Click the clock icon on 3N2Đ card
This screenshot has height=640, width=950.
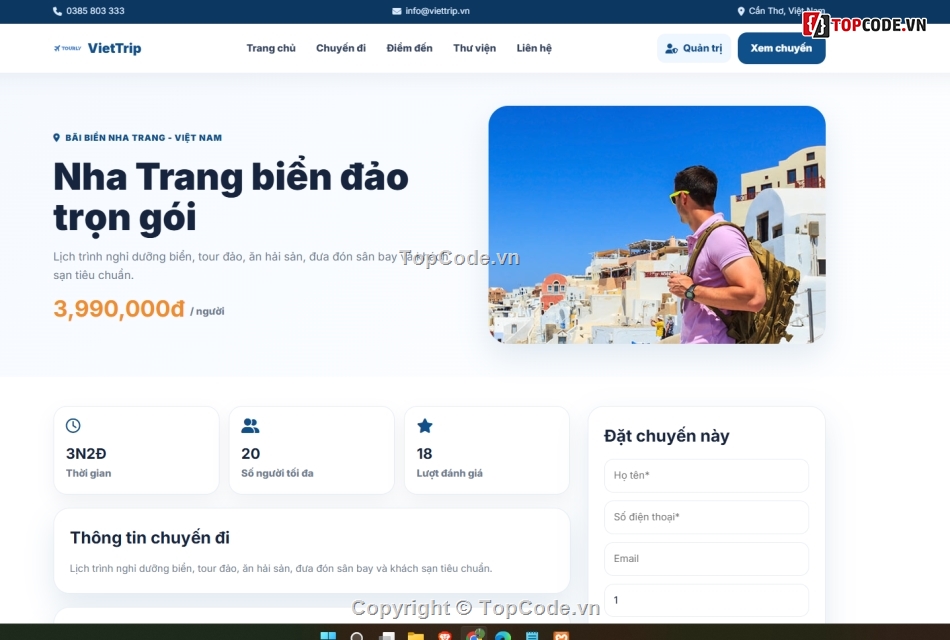click(73, 425)
